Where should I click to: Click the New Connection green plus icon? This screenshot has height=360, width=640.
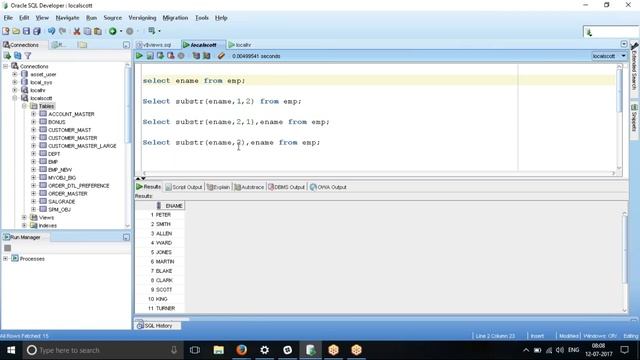click(x=7, y=56)
